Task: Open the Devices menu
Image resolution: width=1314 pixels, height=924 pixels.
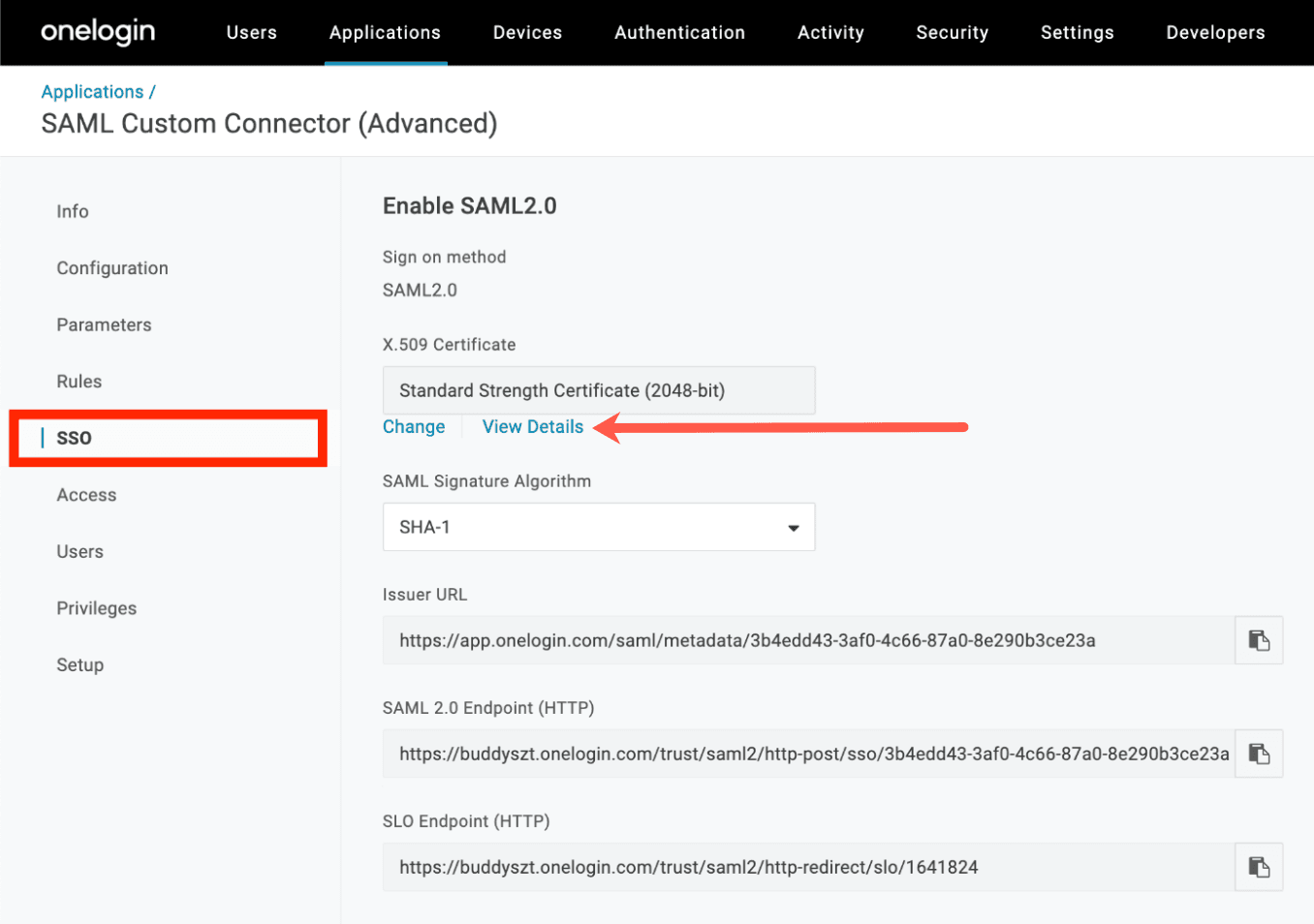Action: pyautogui.click(x=527, y=32)
